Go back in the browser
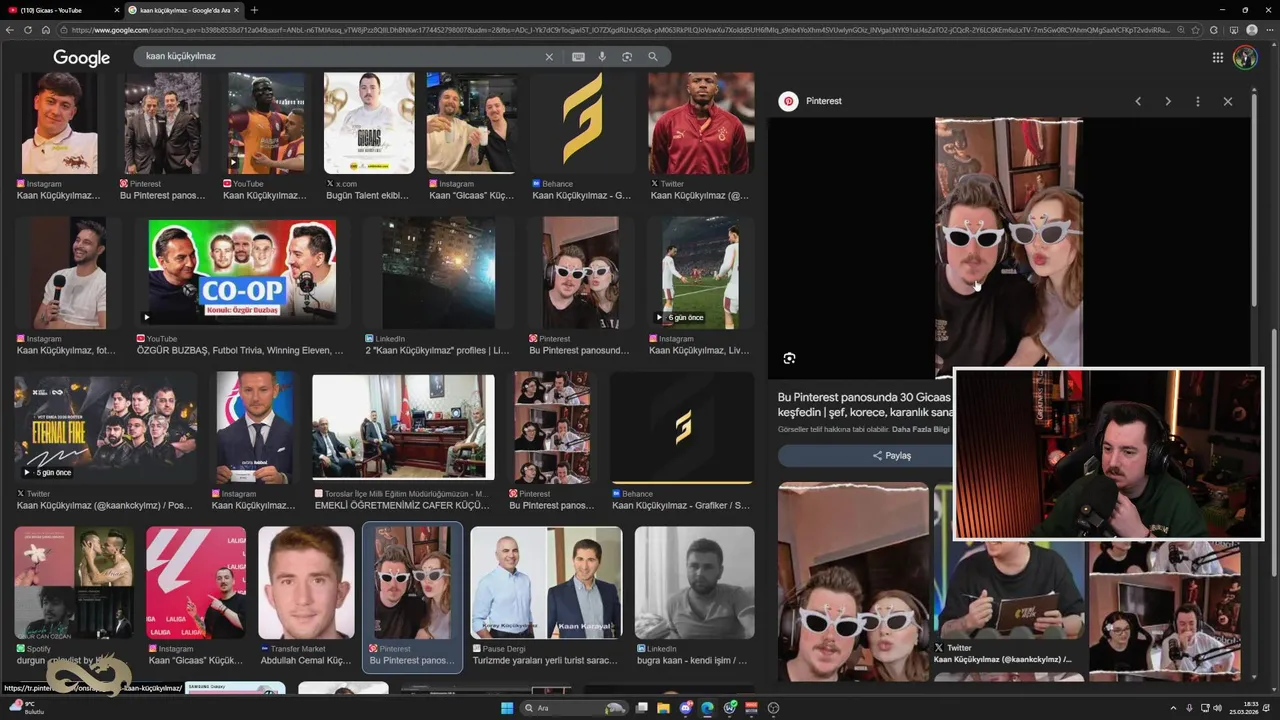This screenshot has width=1280, height=720. [x=10, y=30]
